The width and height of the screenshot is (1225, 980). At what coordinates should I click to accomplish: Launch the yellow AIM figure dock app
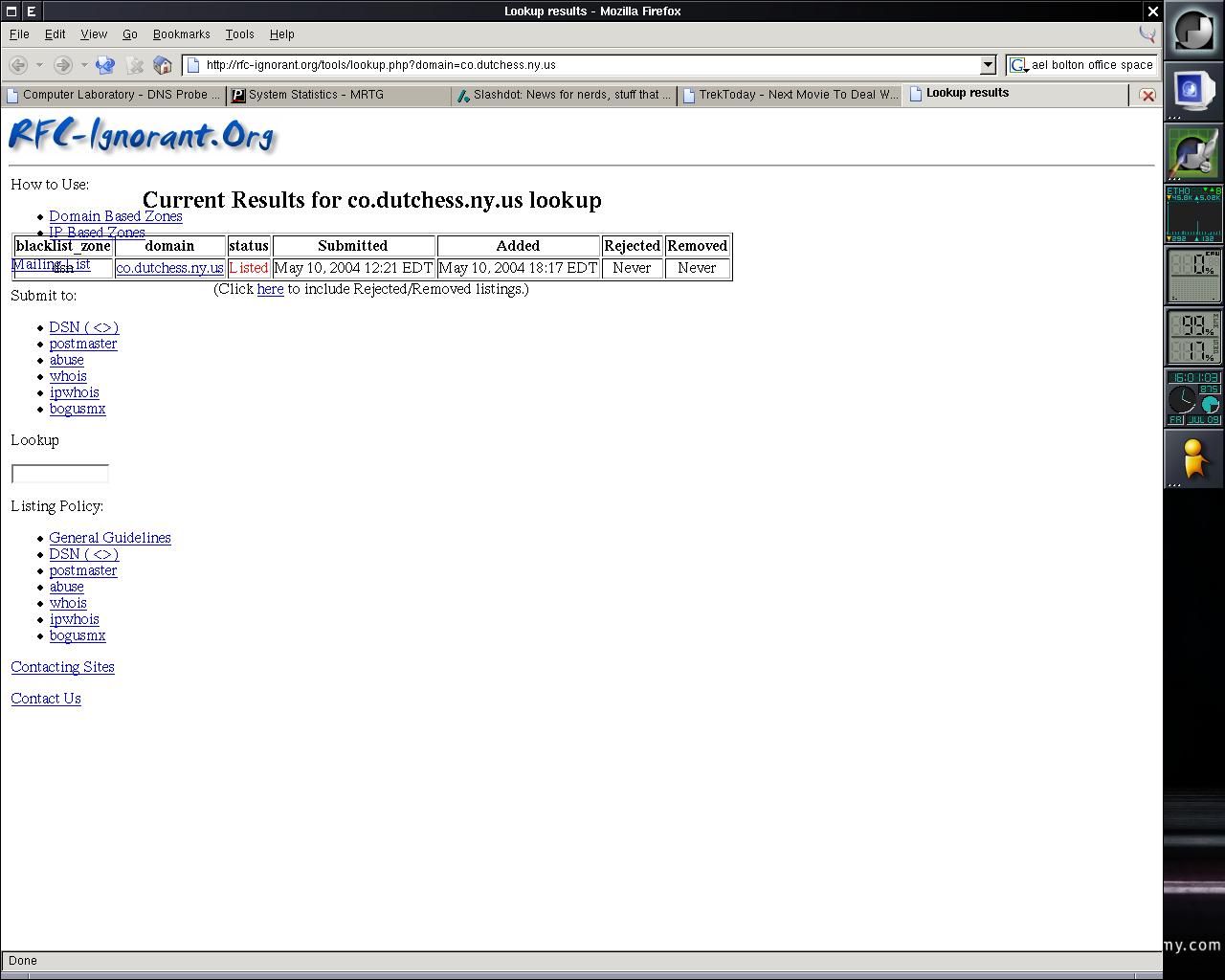[x=1193, y=459]
